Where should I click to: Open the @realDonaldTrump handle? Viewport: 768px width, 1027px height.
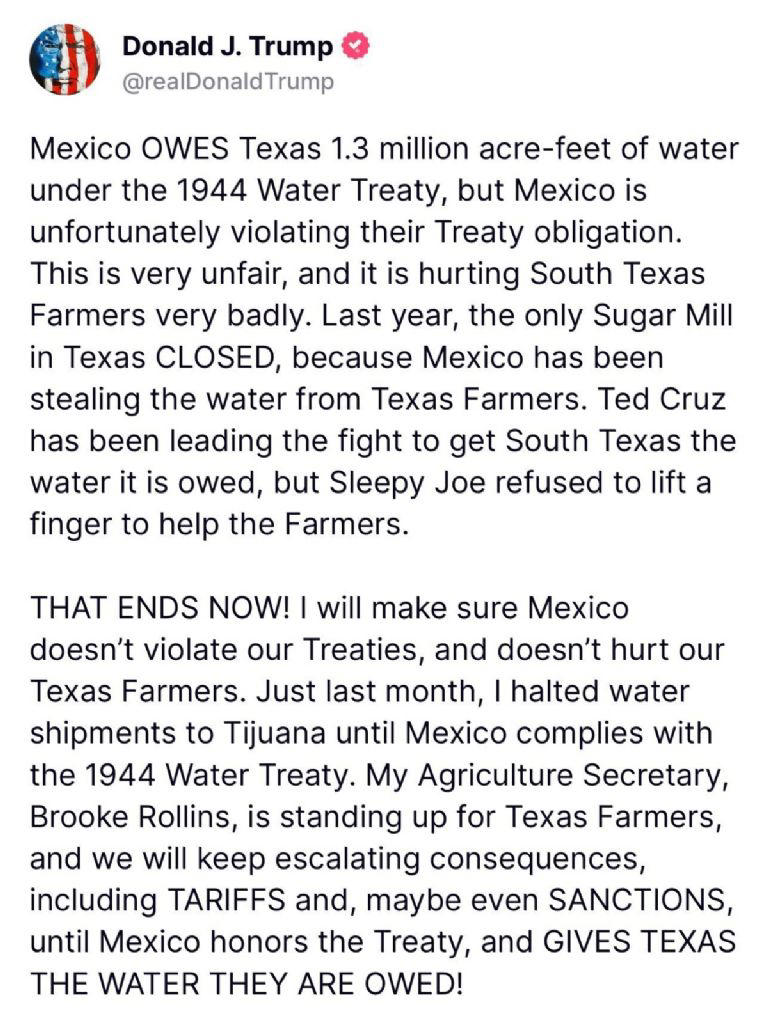coord(227,81)
